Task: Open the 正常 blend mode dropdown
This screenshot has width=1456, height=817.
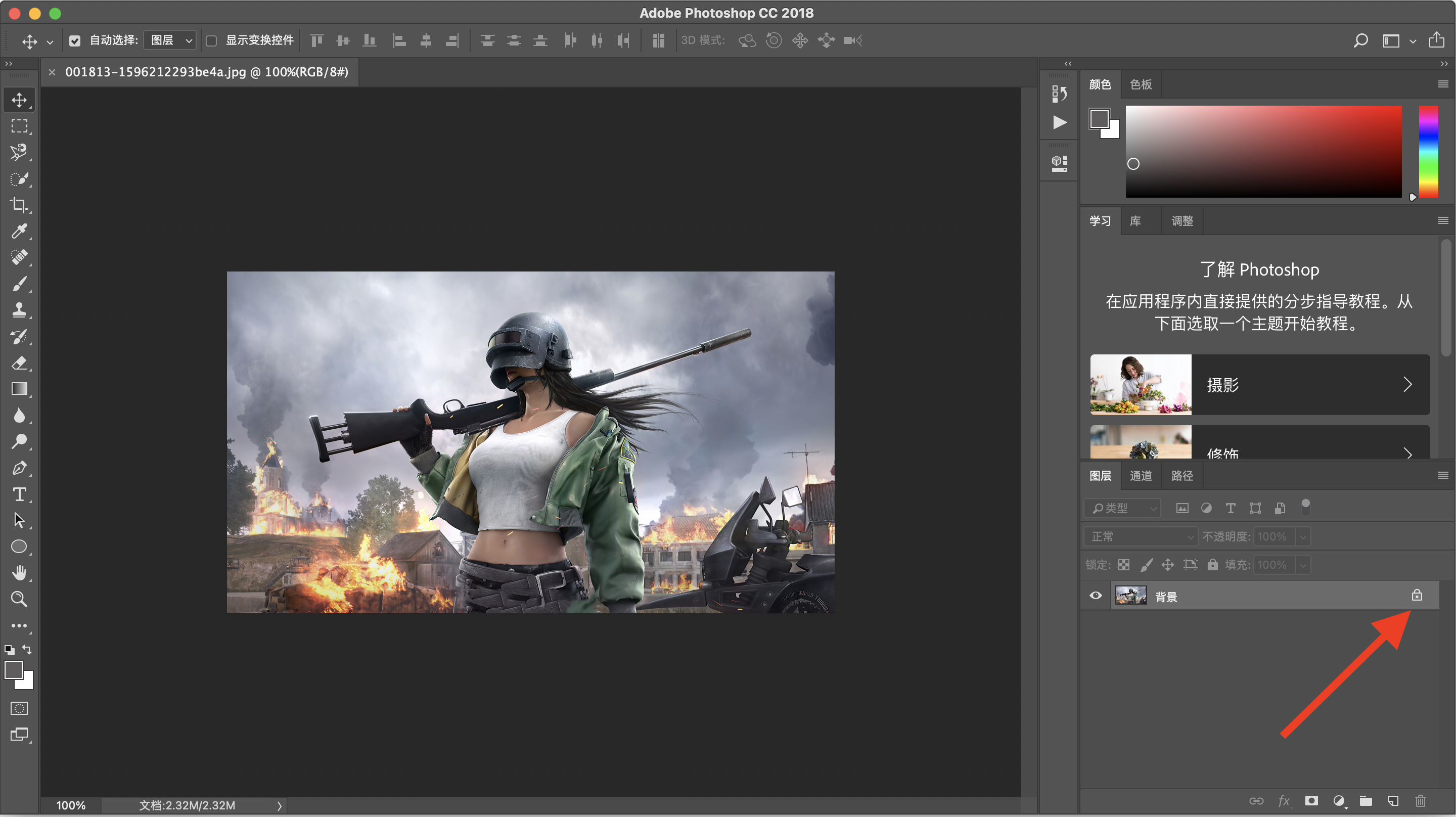Action: point(1141,536)
